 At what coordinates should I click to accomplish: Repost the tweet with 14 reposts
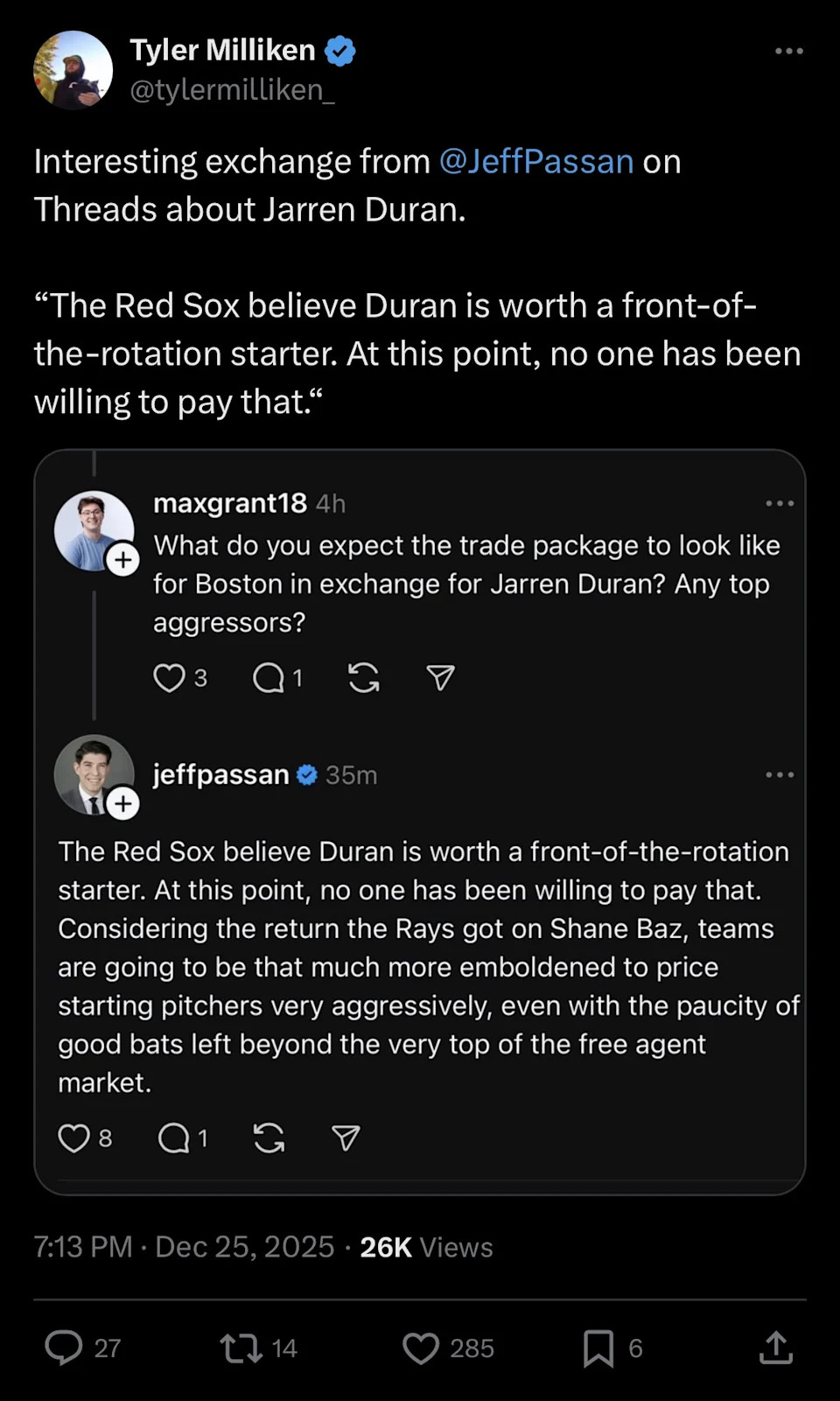point(241,1348)
